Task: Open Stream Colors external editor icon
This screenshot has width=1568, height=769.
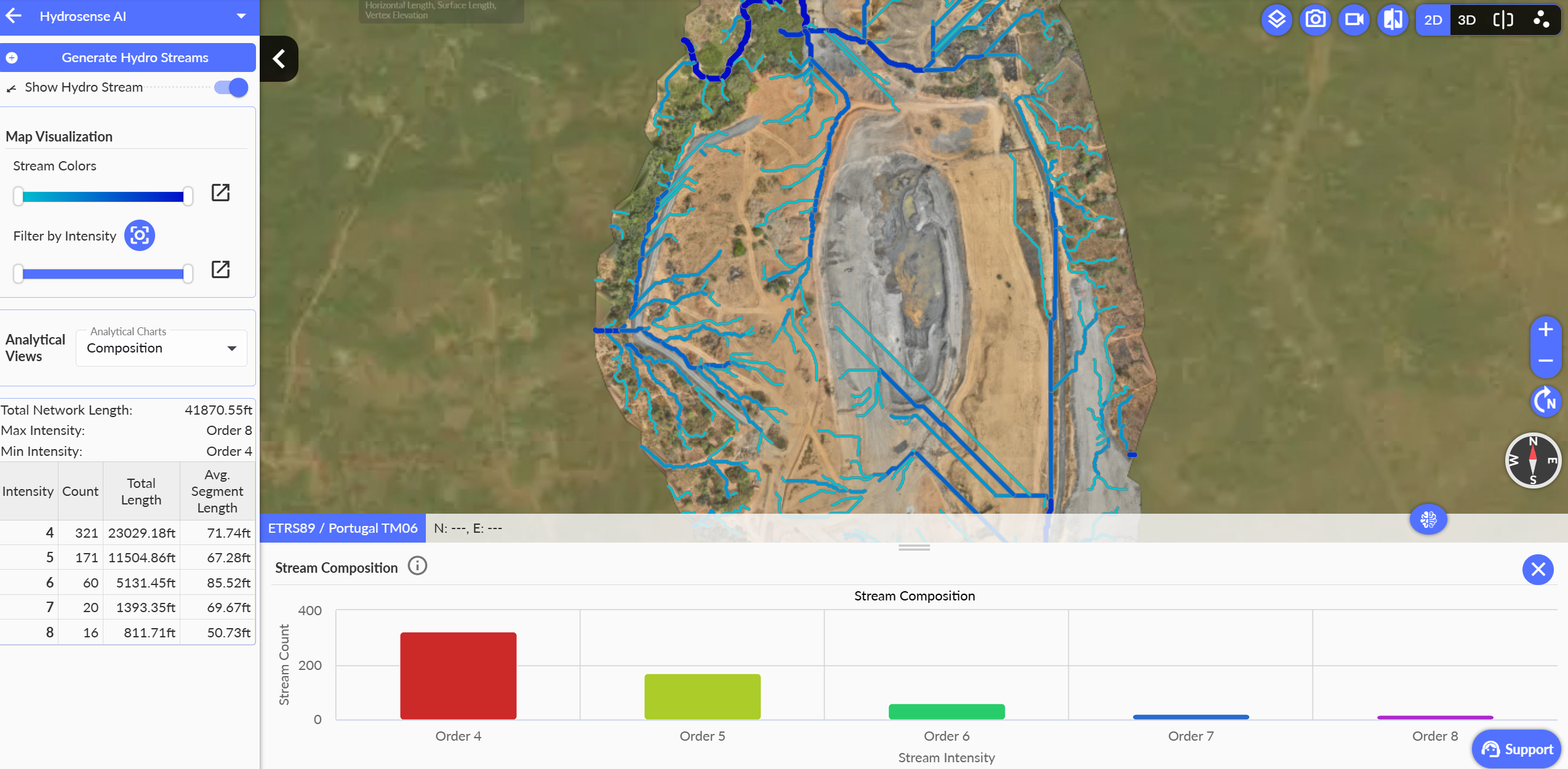Action: pos(220,193)
